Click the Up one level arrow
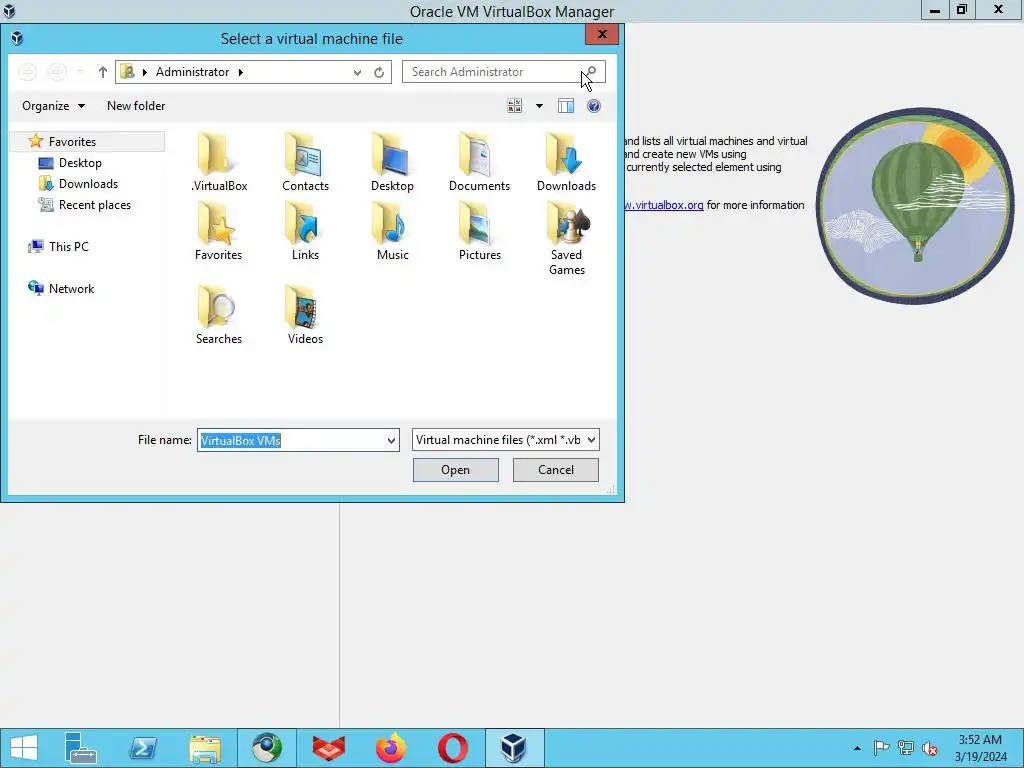This screenshot has width=1024, height=768. point(103,72)
